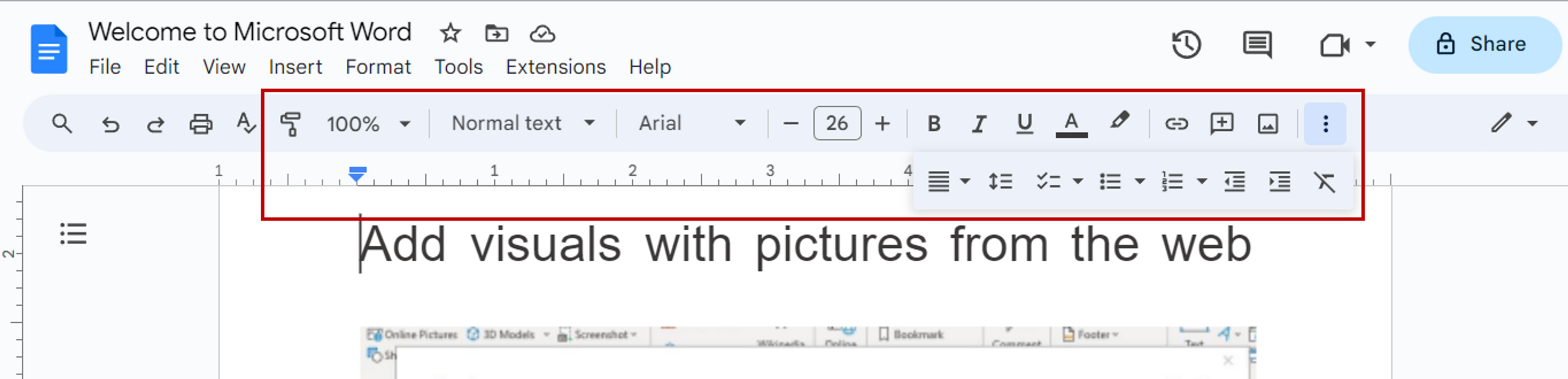Insert an image

point(1267,123)
